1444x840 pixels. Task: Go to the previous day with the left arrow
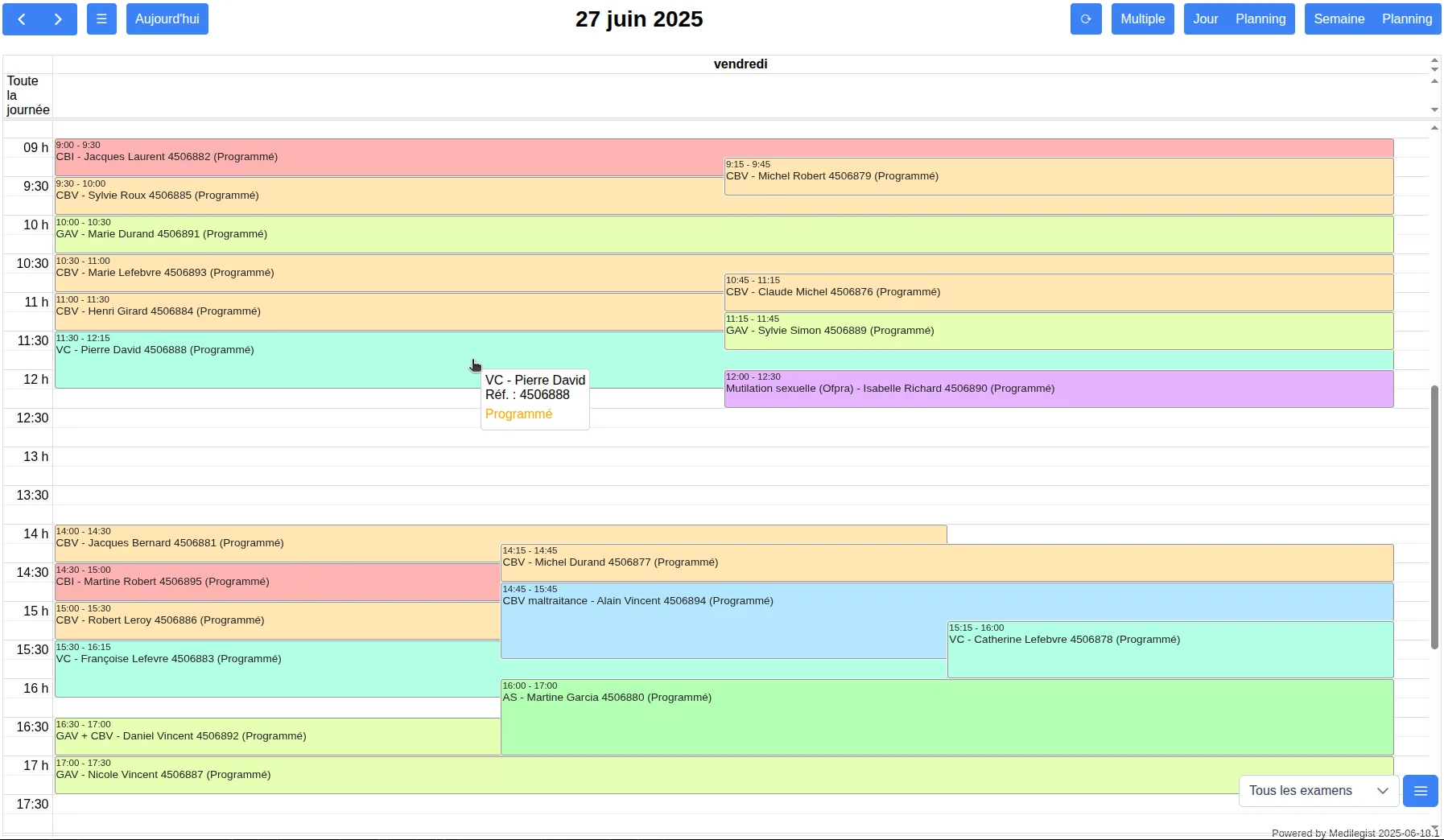[22, 19]
